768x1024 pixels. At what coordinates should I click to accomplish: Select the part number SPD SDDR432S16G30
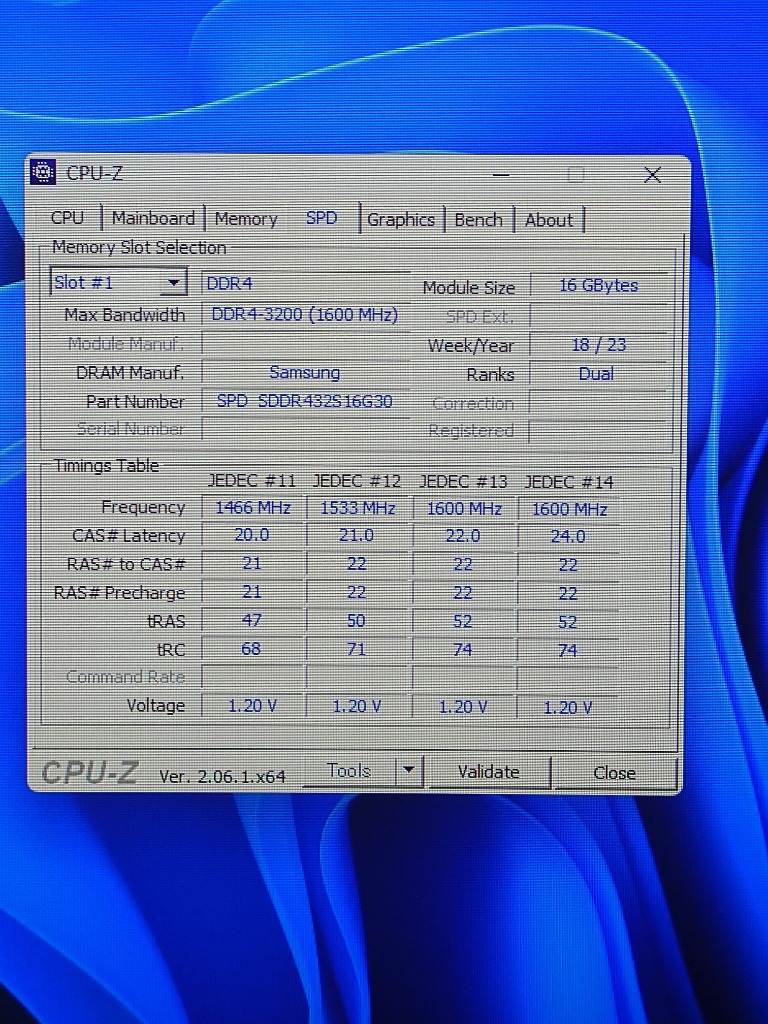[305, 400]
